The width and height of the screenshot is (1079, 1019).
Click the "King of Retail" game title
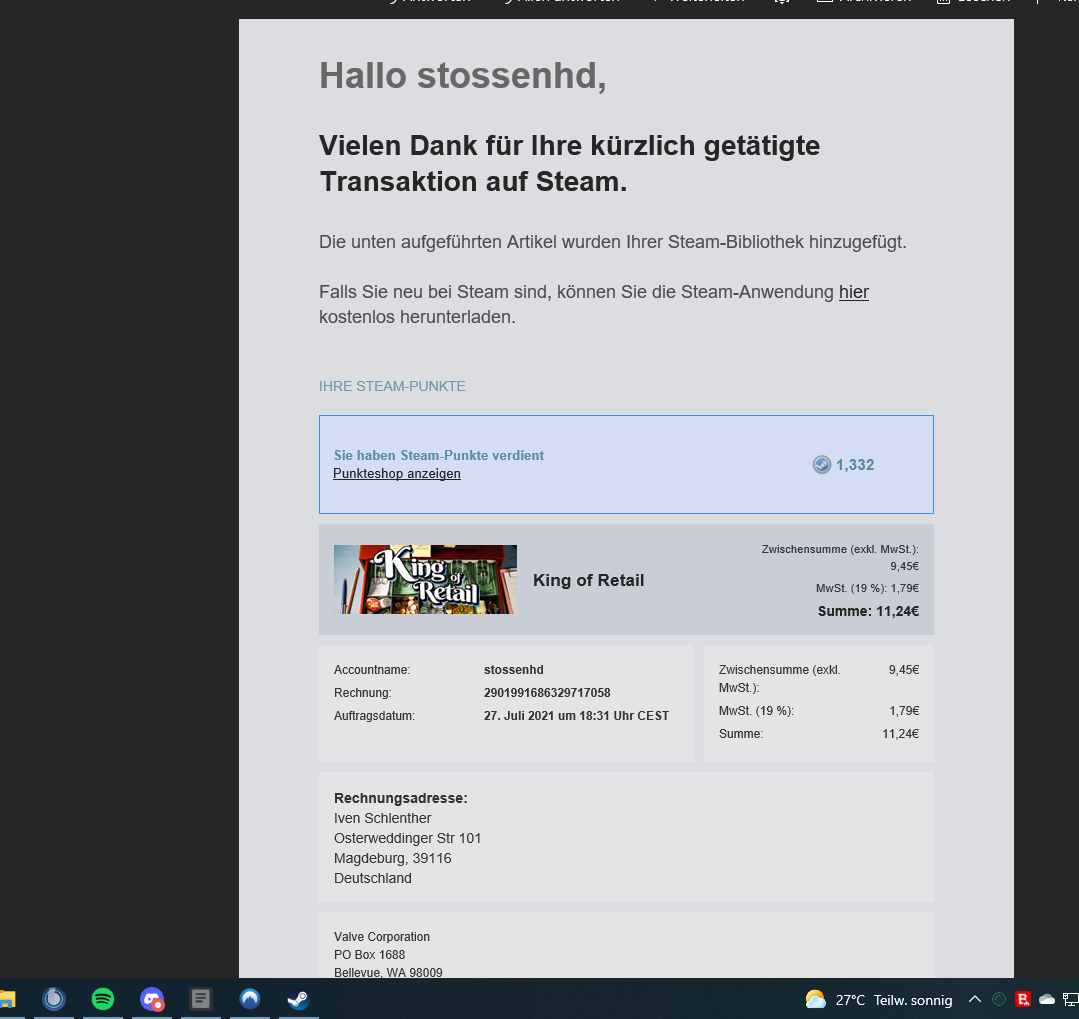(x=588, y=580)
